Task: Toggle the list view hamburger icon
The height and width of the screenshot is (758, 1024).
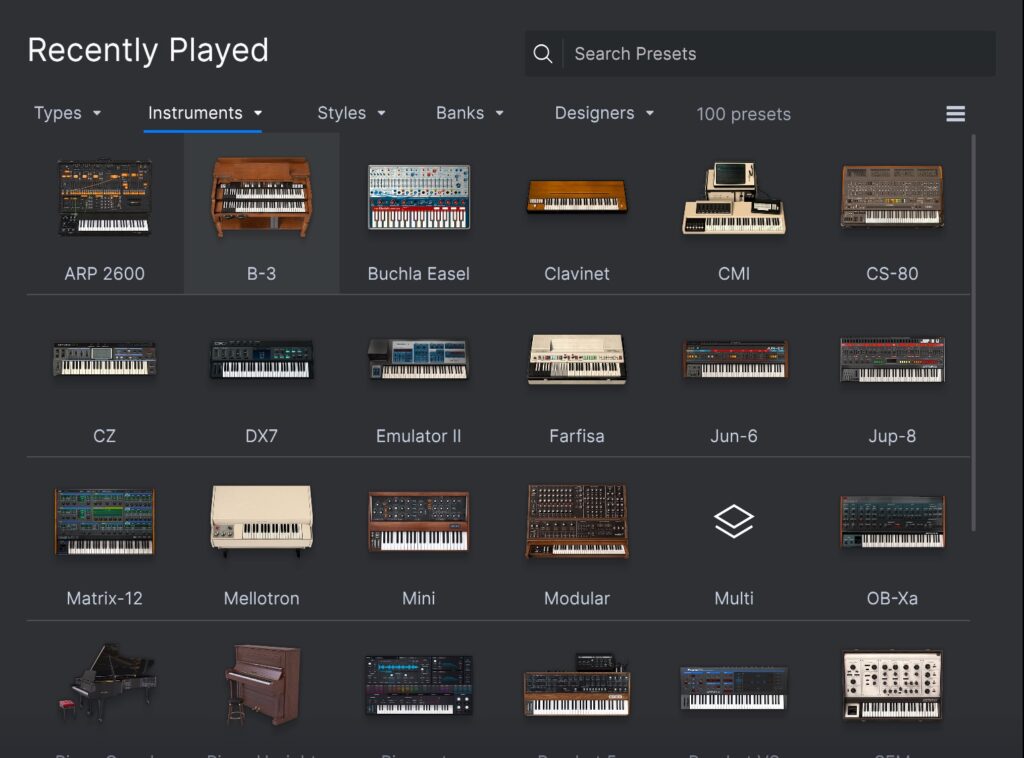Action: [955, 114]
